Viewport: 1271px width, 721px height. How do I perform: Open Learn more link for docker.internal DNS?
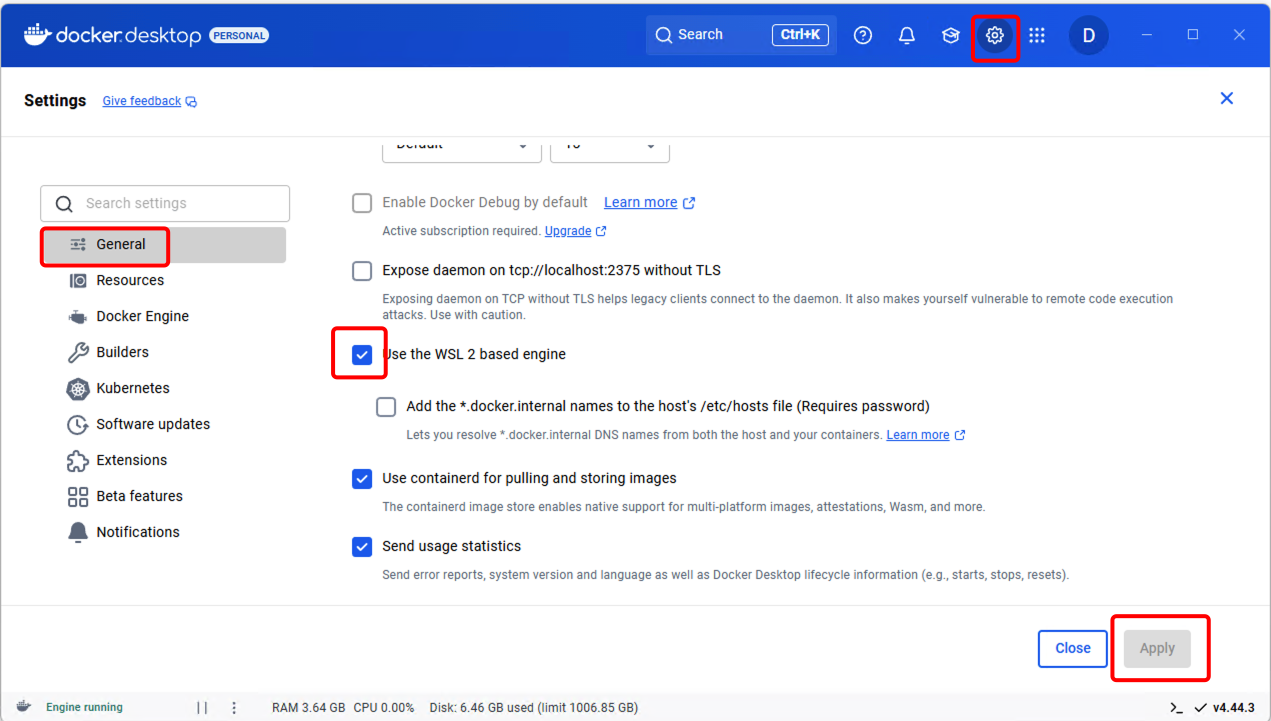tap(926, 435)
